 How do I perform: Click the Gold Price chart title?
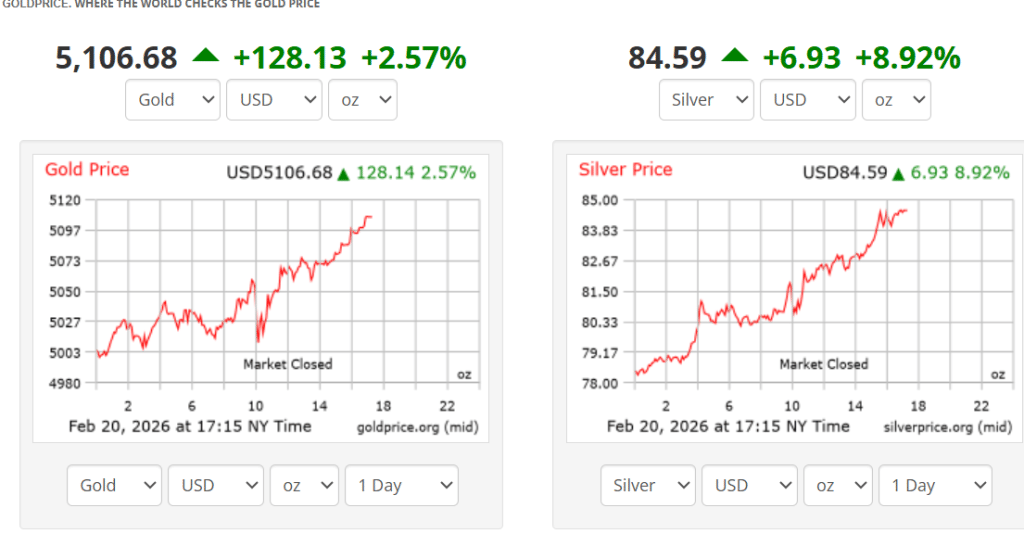tap(87, 170)
